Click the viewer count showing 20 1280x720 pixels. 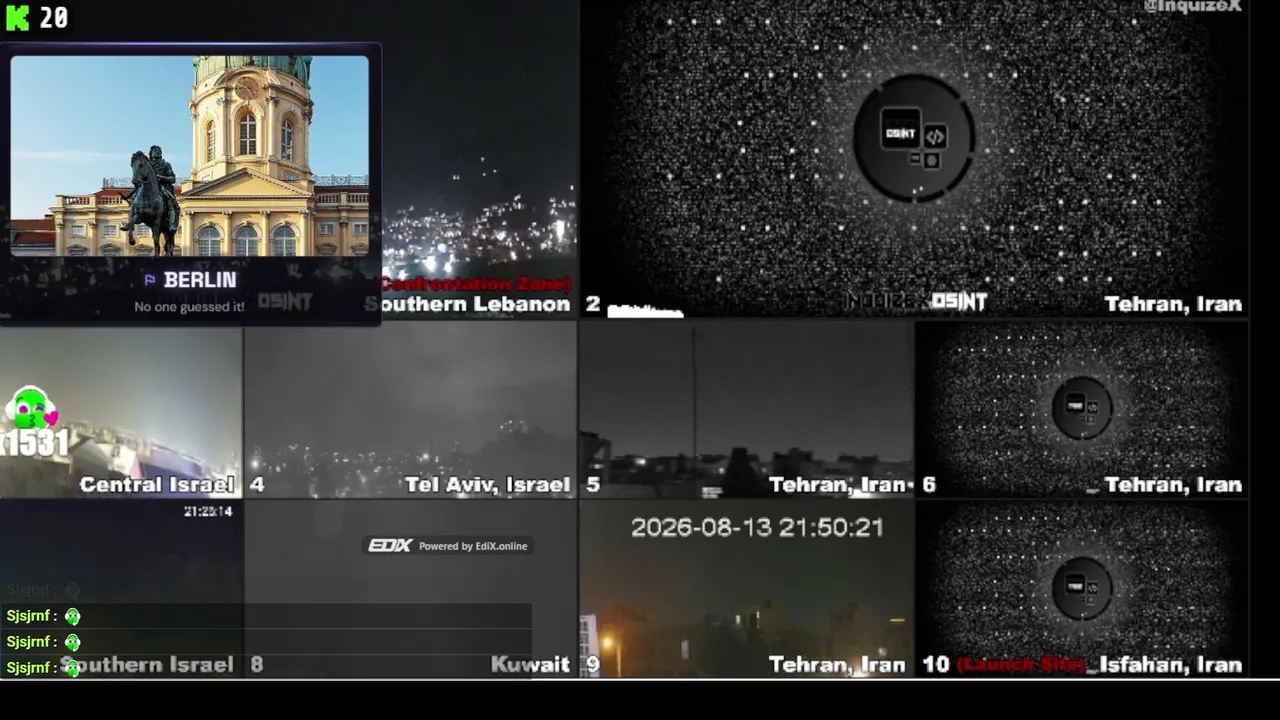coord(54,18)
